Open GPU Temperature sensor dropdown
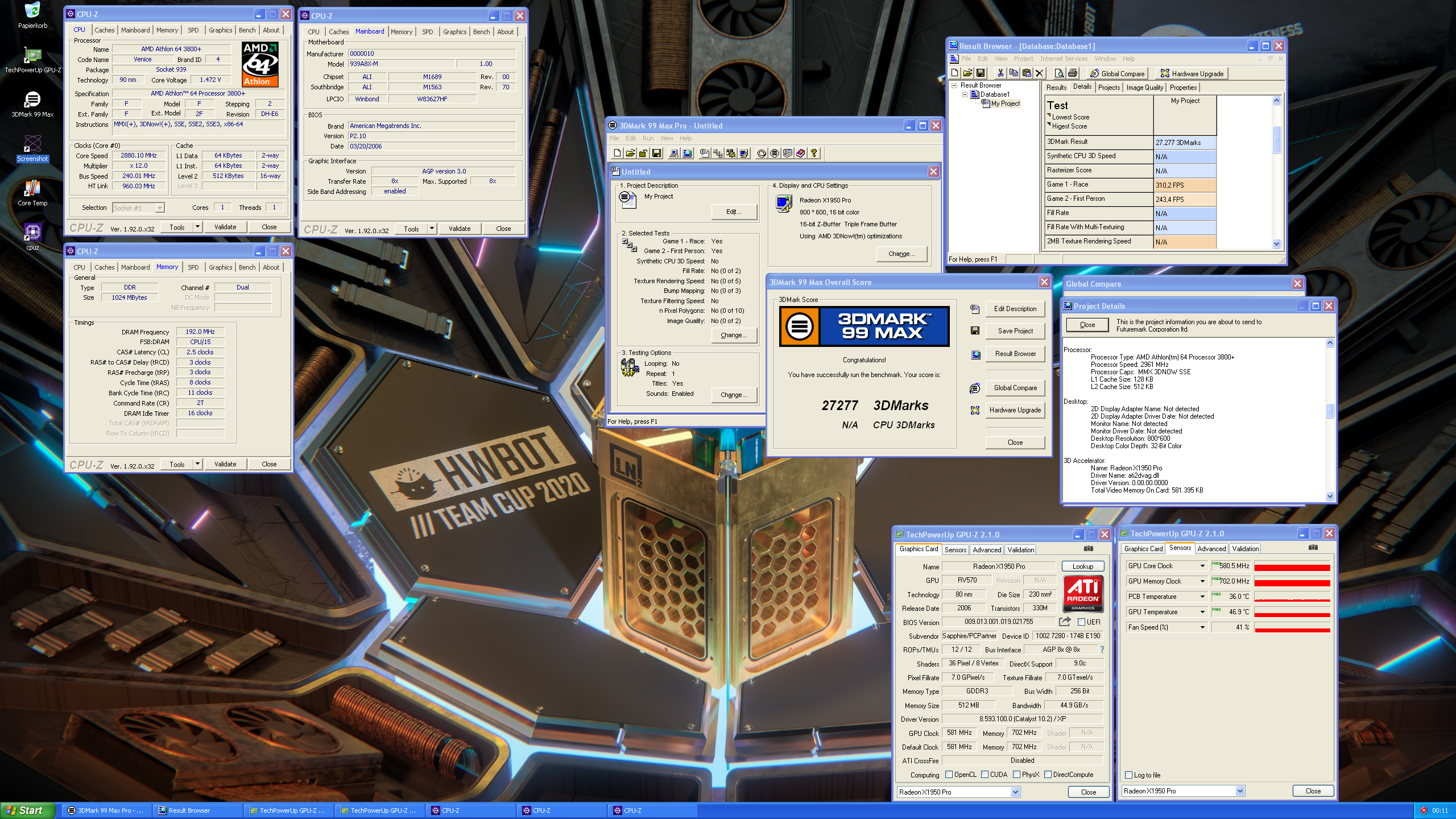The width and height of the screenshot is (1456, 819). tap(1202, 612)
